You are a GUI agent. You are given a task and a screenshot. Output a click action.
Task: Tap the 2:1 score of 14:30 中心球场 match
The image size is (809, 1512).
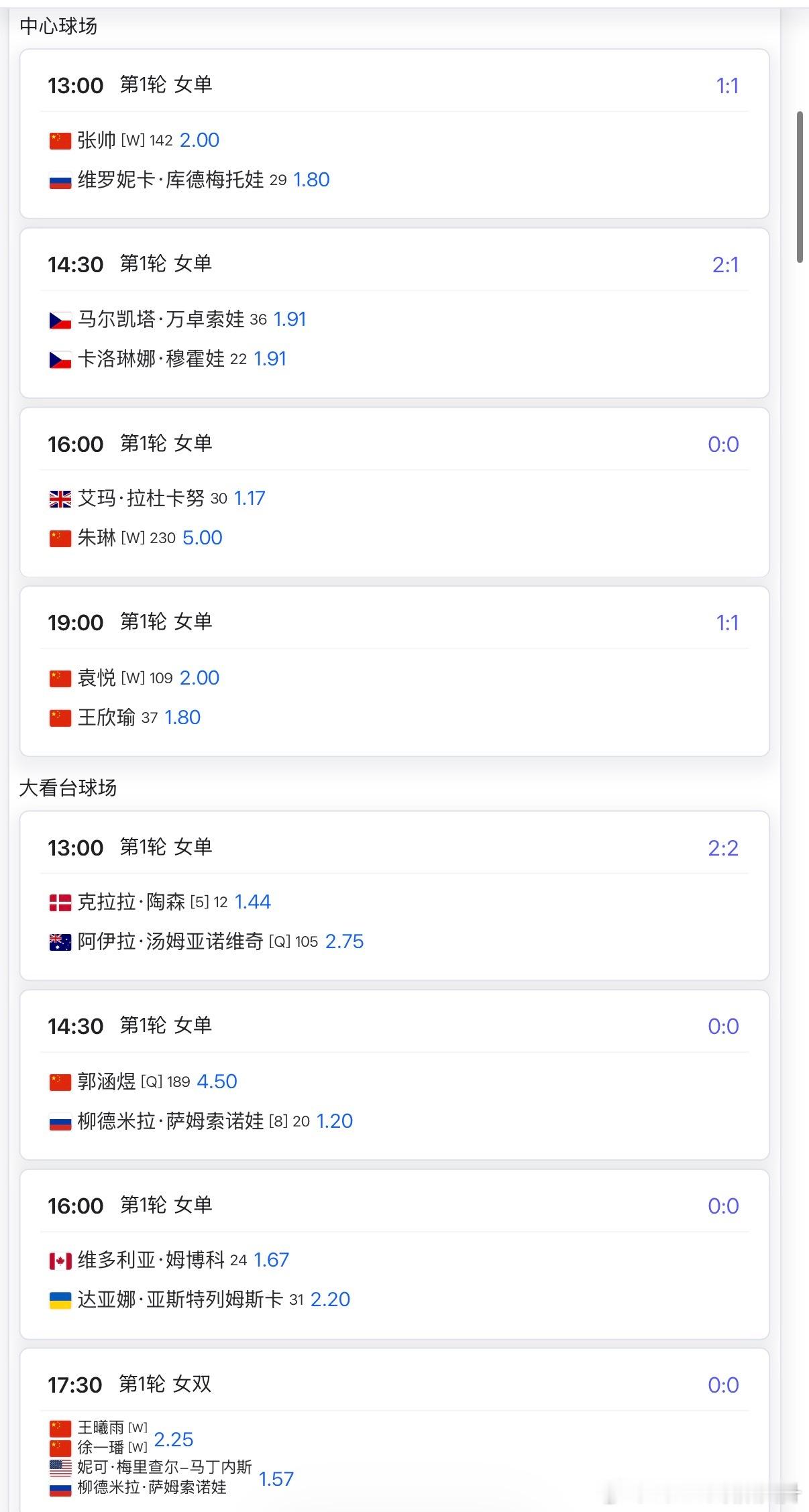coord(725,265)
